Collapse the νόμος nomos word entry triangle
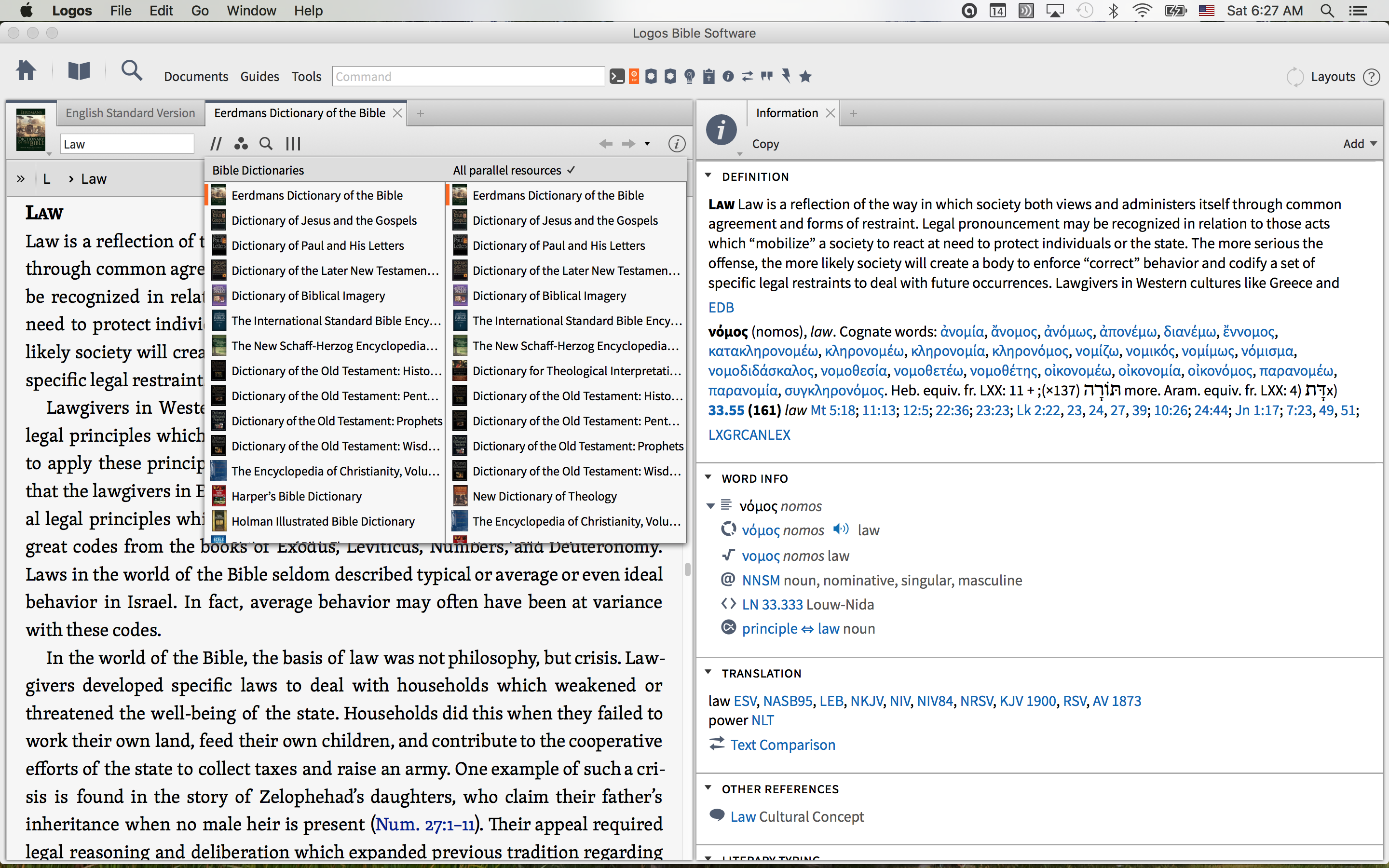Viewport: 1389px width, 868px height. click(x=710, y=506)
